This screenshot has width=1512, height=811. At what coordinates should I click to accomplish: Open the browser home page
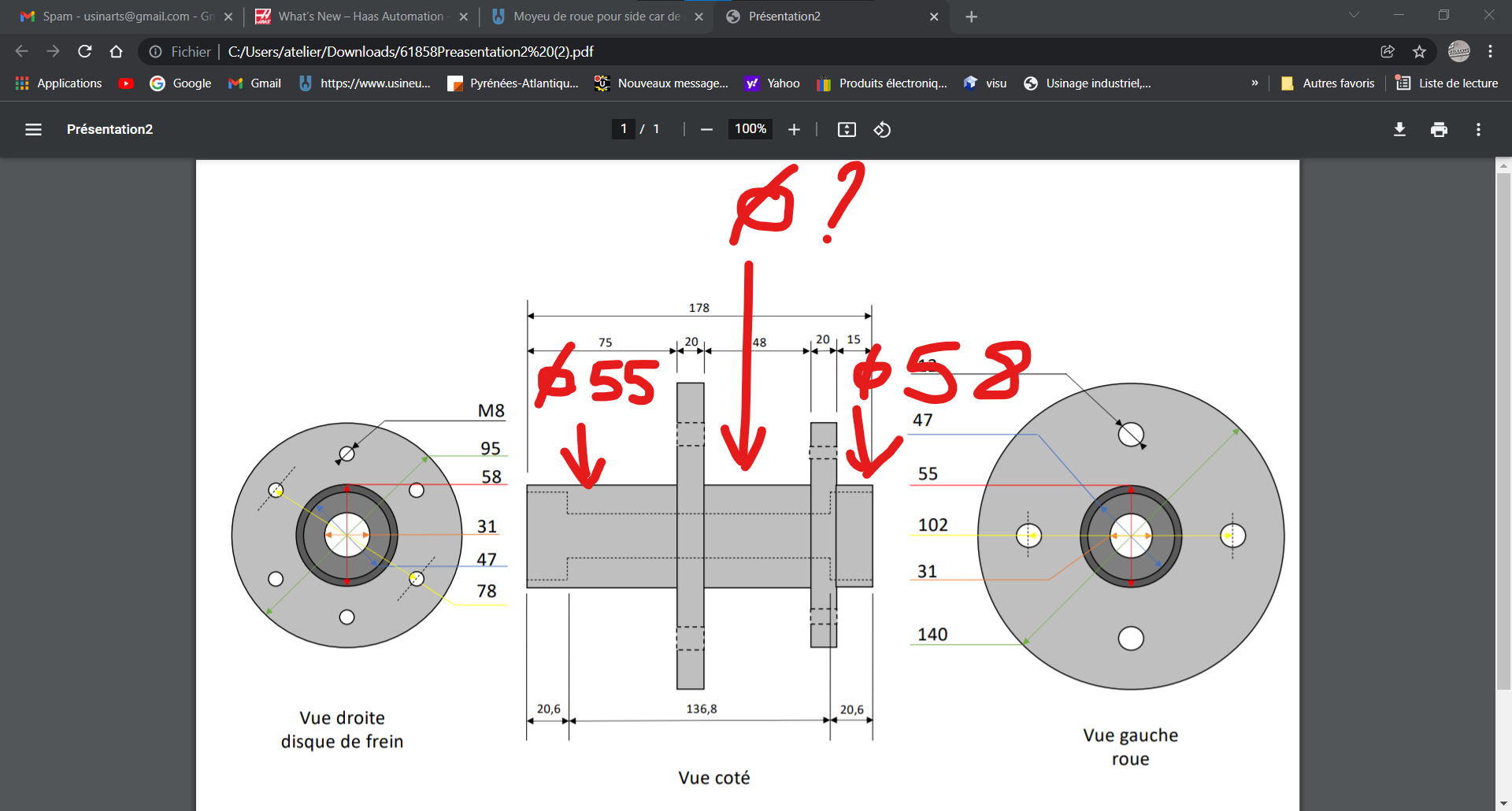click(x=116, y=51)
